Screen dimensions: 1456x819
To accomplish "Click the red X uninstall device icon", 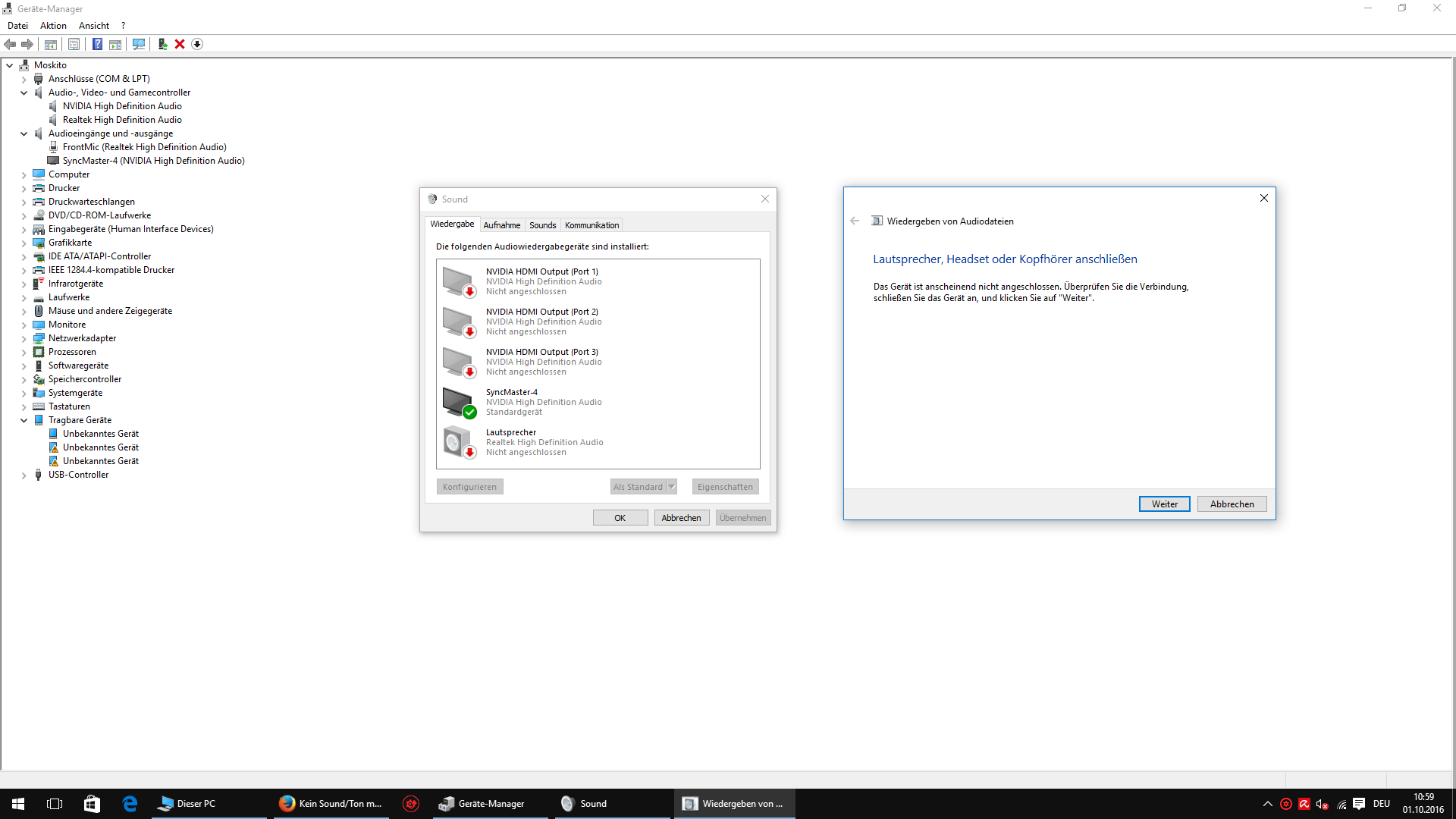I will click(x=180, y=44).
